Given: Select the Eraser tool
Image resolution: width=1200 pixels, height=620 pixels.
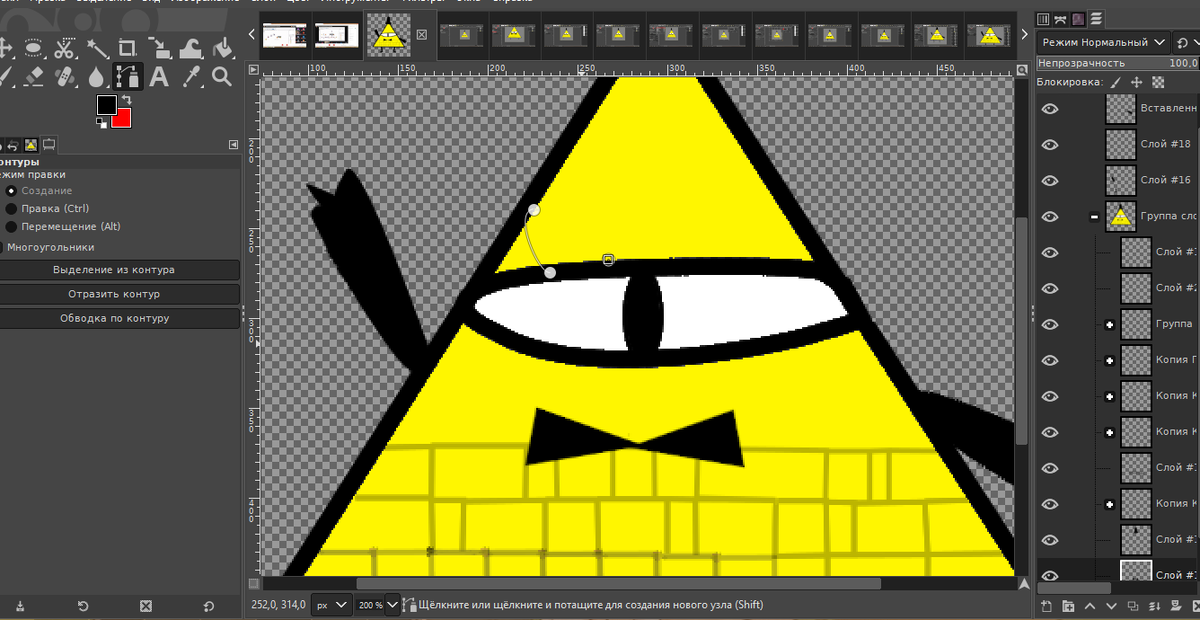Looking at the screenshot, I should (x=33, y=77).
